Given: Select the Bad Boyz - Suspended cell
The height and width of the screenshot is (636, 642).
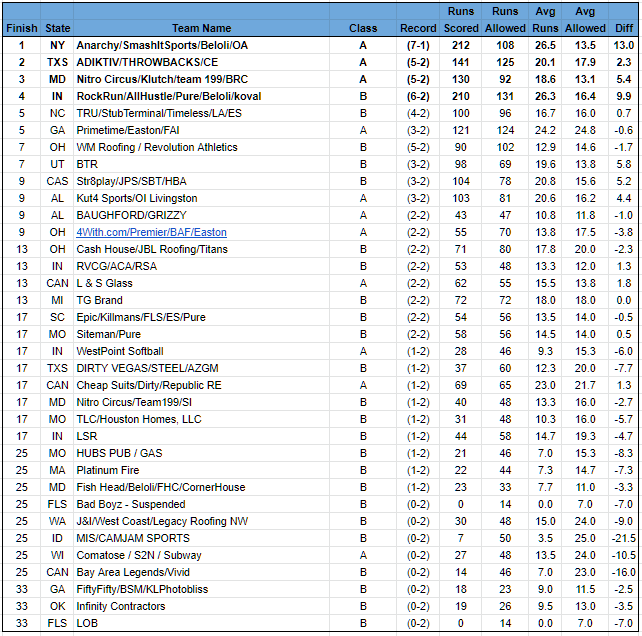Looking at the screenshot, I should click(201, 504).
